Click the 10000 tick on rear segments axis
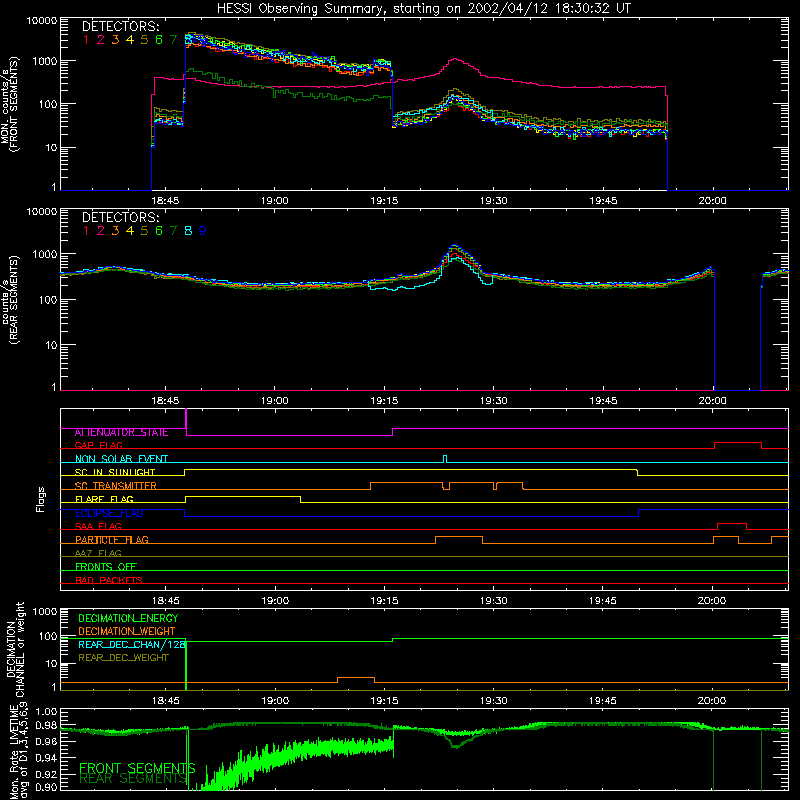Screen dimensions: 800x800 point(42,212)
